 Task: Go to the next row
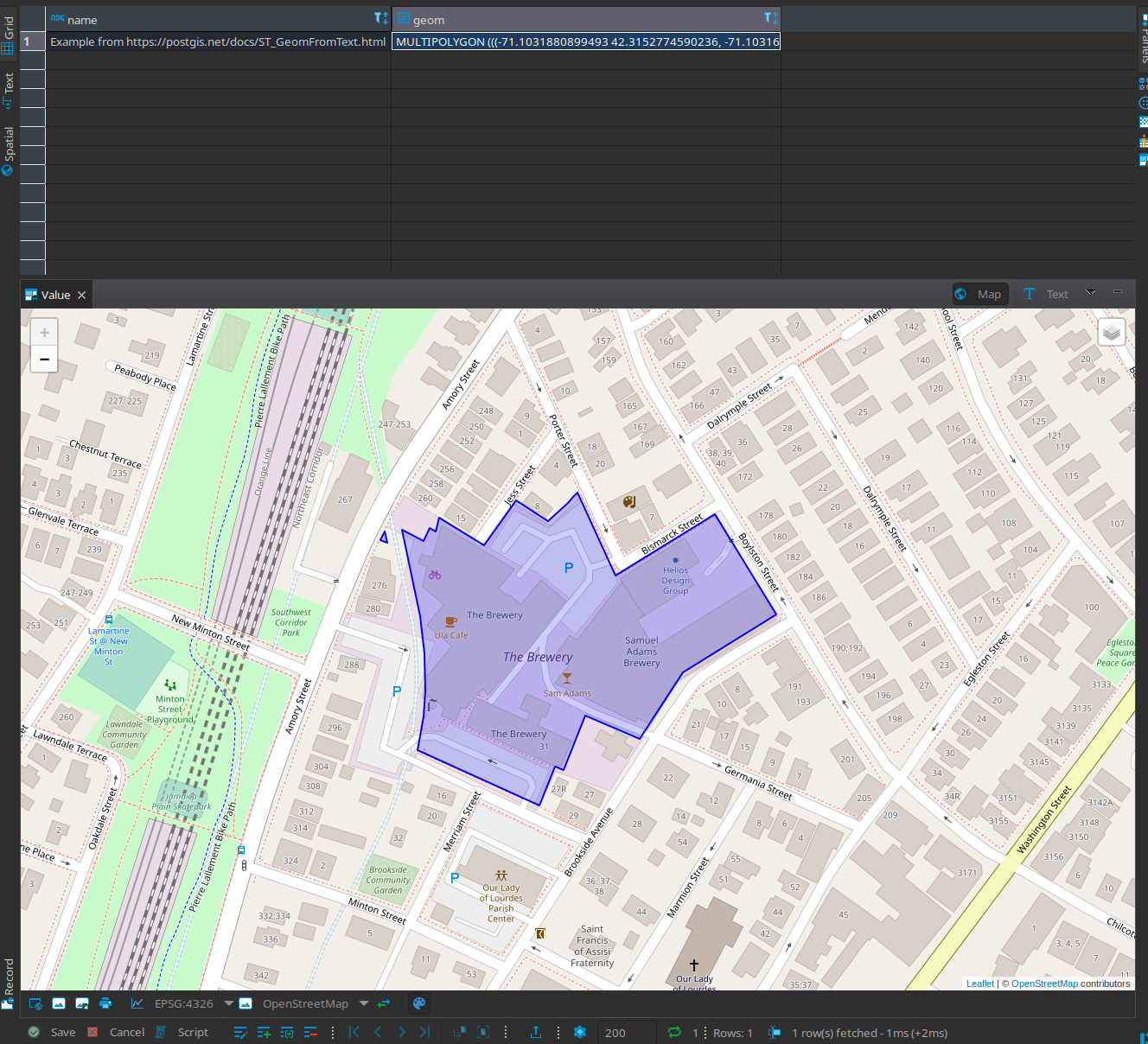tap(401, 1032)
